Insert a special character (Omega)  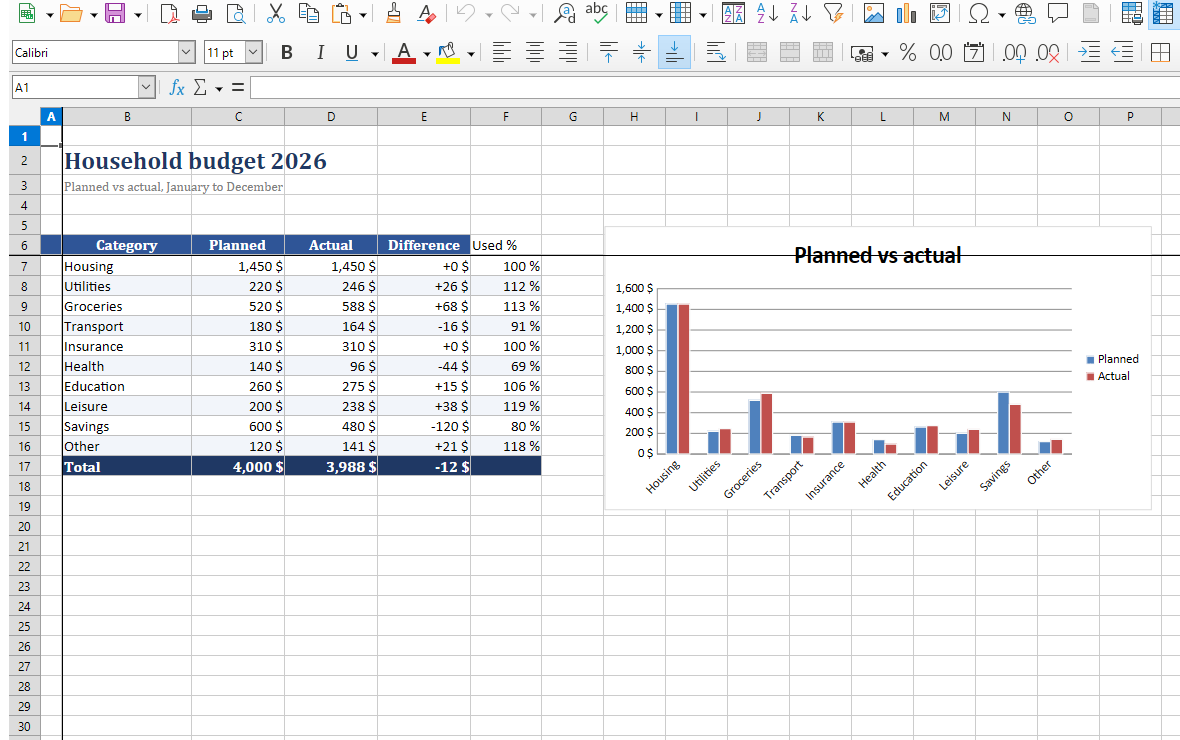pyautogui.click(x=979, y=13)
